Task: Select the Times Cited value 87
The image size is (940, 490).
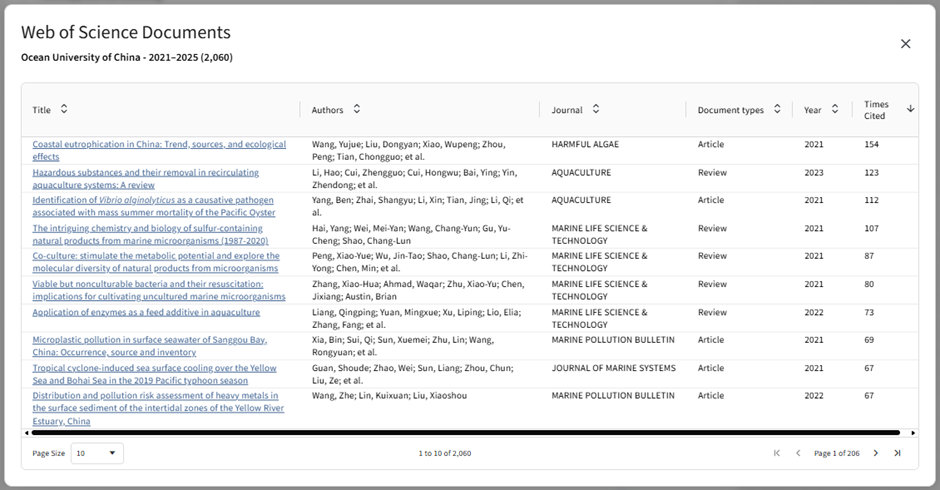Action: (869, 256)
